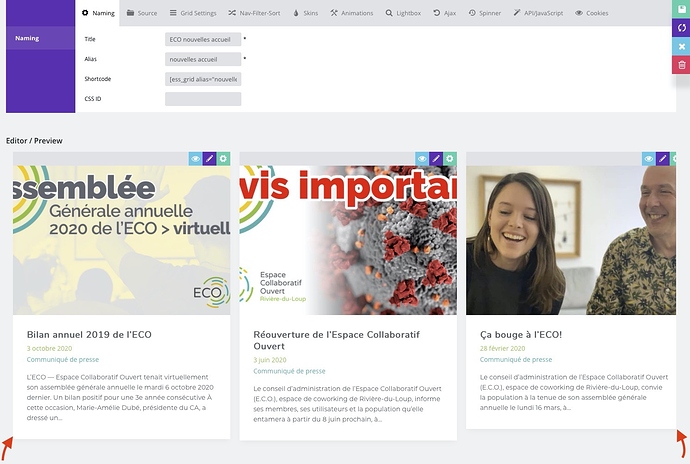Click the Shortcode field

coord(203,79)
